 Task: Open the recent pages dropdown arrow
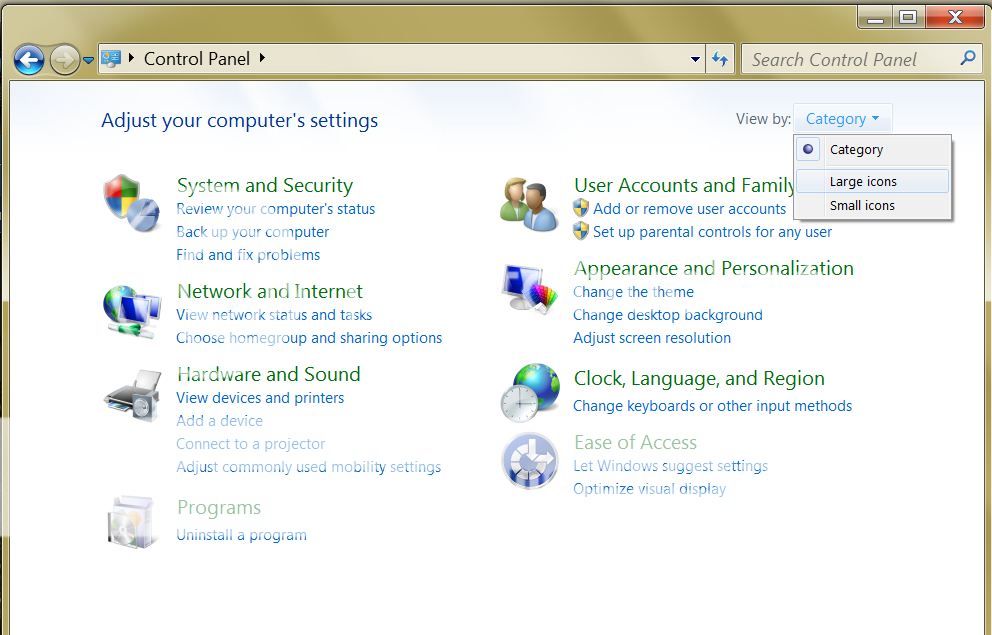[x=89, y=60]
